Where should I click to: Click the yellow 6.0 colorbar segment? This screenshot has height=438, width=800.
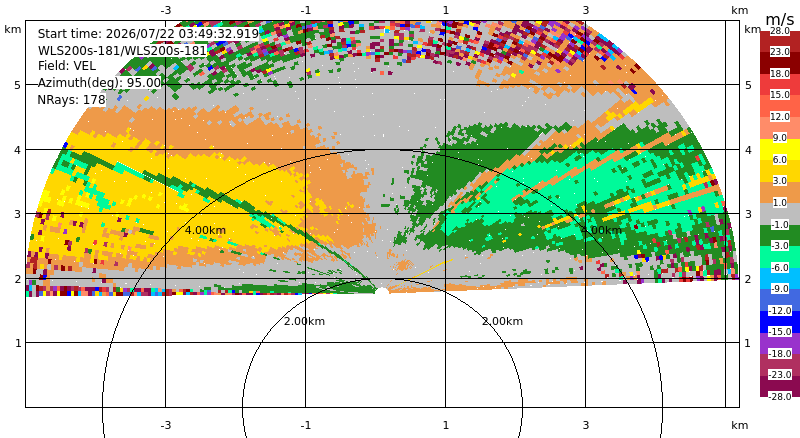tap(780, 150)
